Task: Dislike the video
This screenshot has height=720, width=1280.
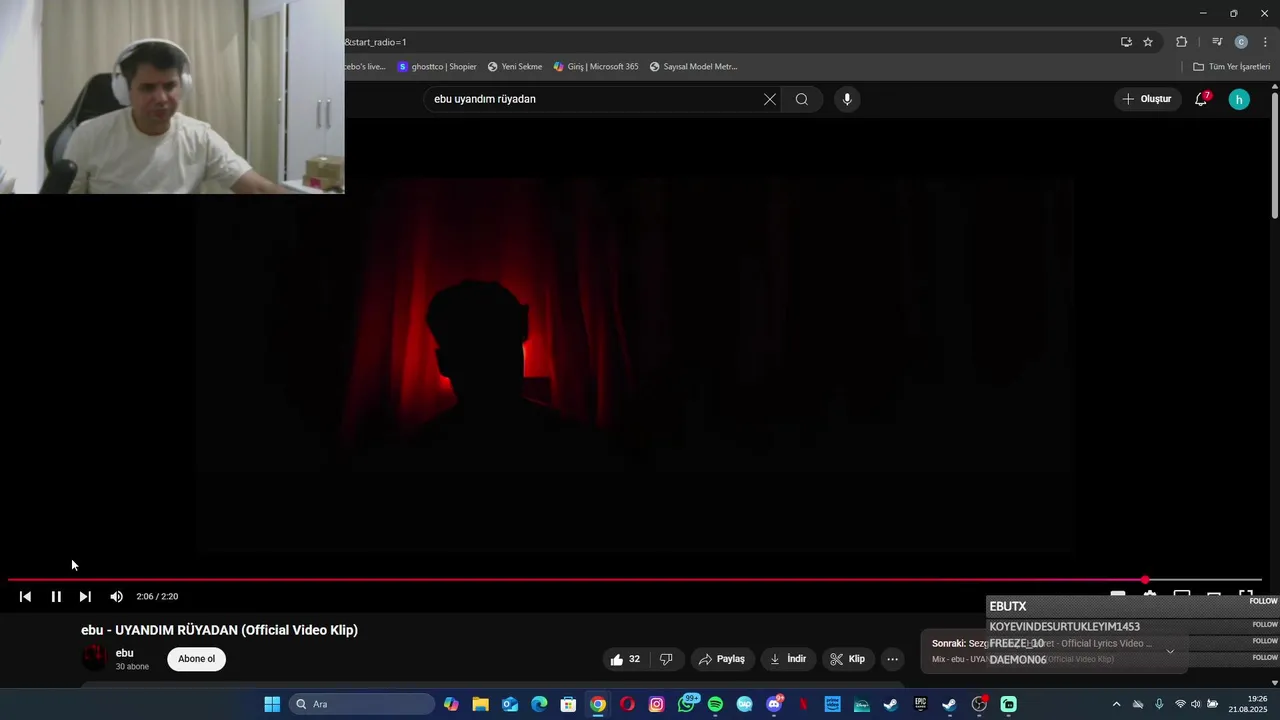Action: 666,659
